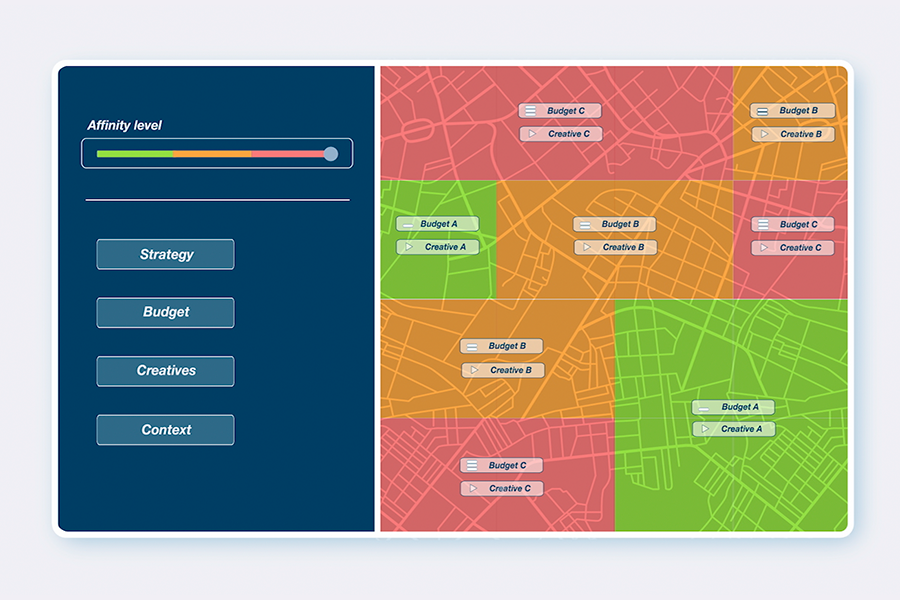
Task: Select Budget C label in right-side red zone
Action: tap(798, 224)
